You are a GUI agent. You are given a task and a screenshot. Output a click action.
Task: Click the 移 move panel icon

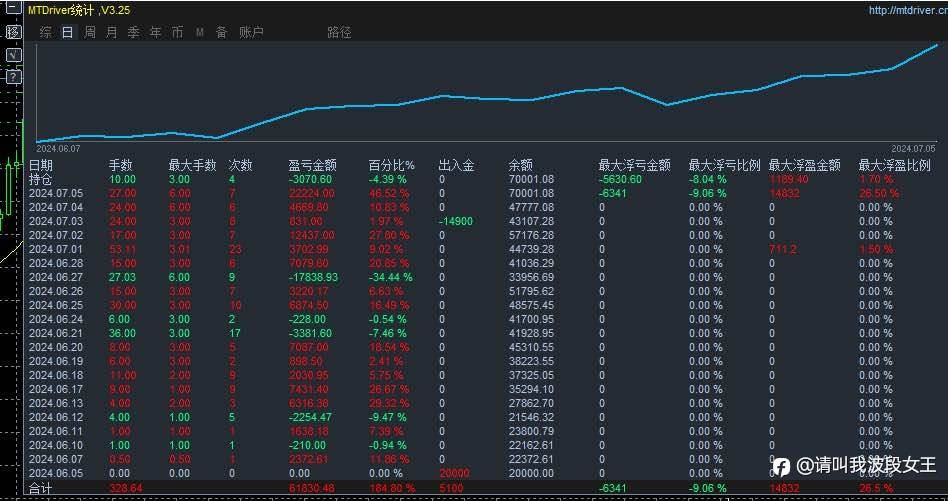click(x=14, y=32)
